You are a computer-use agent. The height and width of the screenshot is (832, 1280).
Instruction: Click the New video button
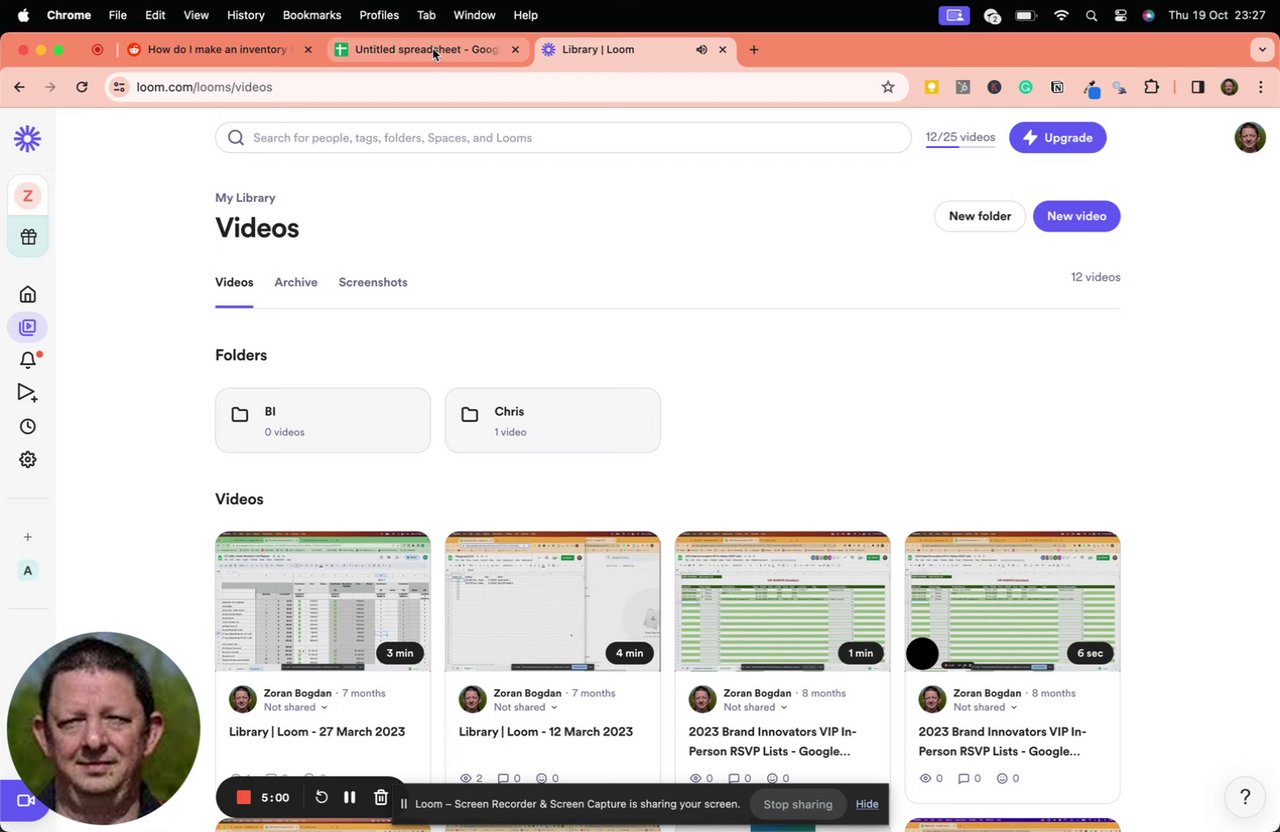[1076, 216]
